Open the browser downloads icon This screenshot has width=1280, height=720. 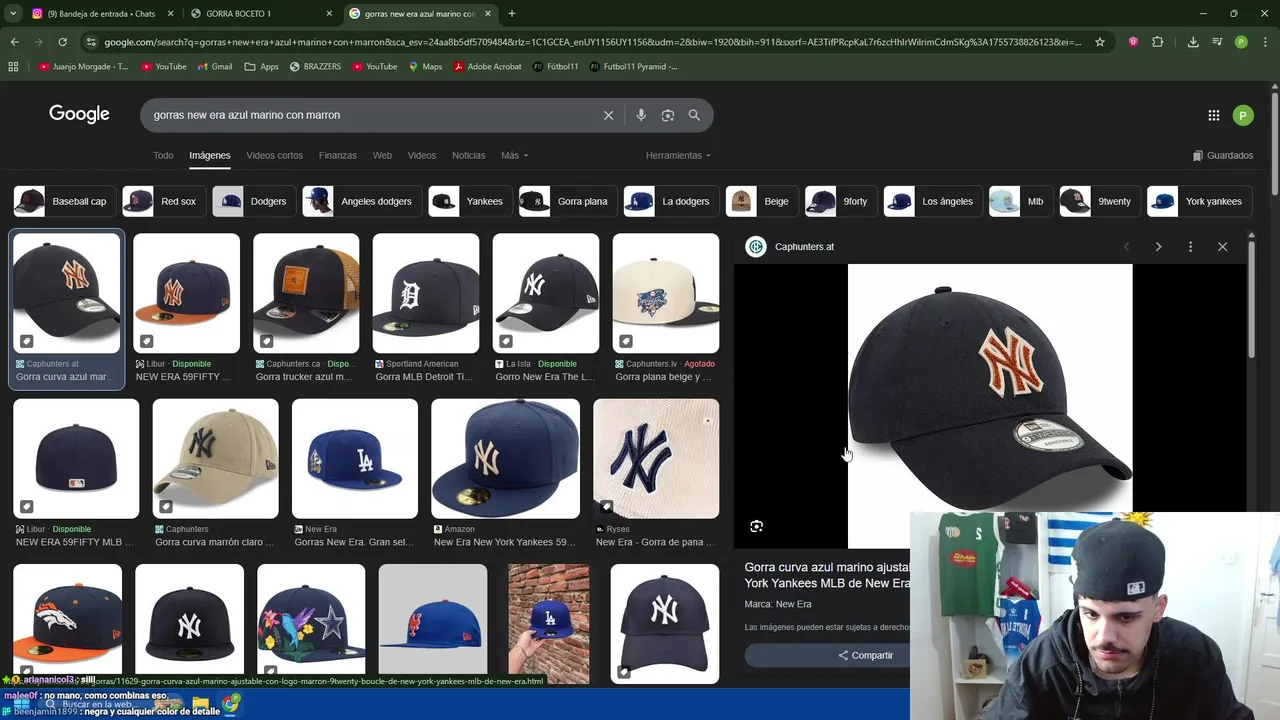point(1193,42)
